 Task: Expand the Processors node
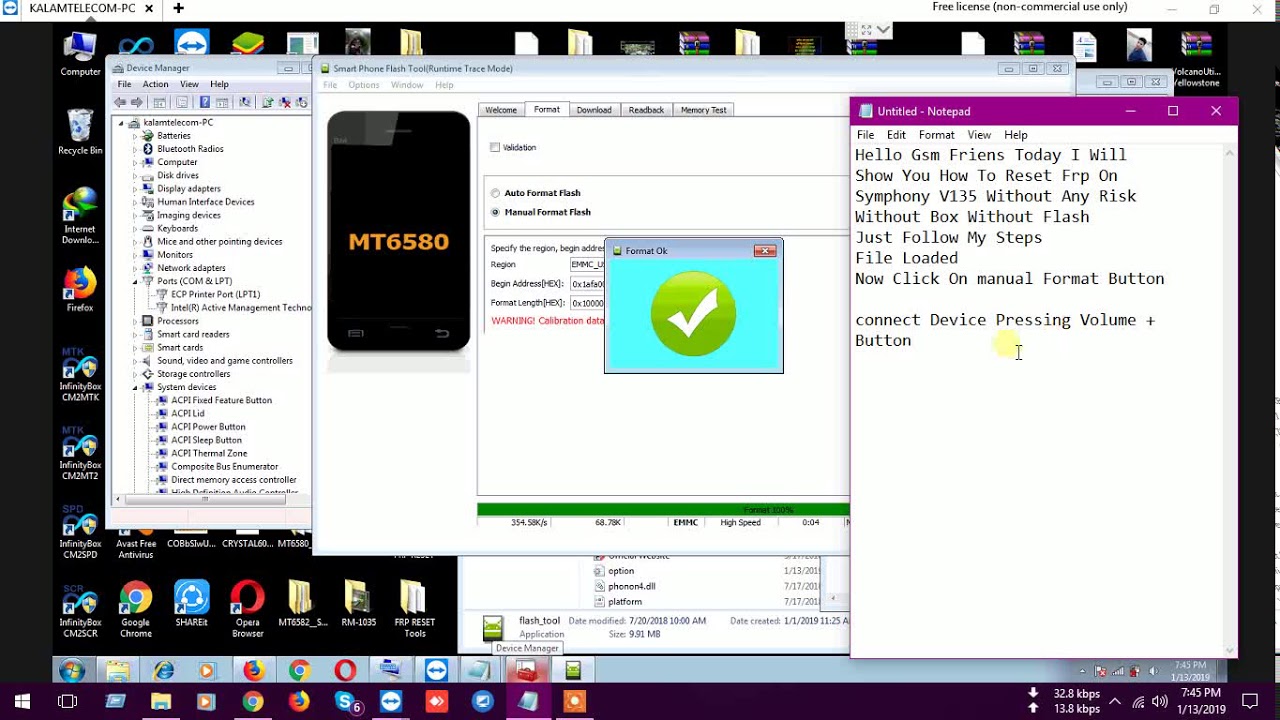(x=135, y=321)
